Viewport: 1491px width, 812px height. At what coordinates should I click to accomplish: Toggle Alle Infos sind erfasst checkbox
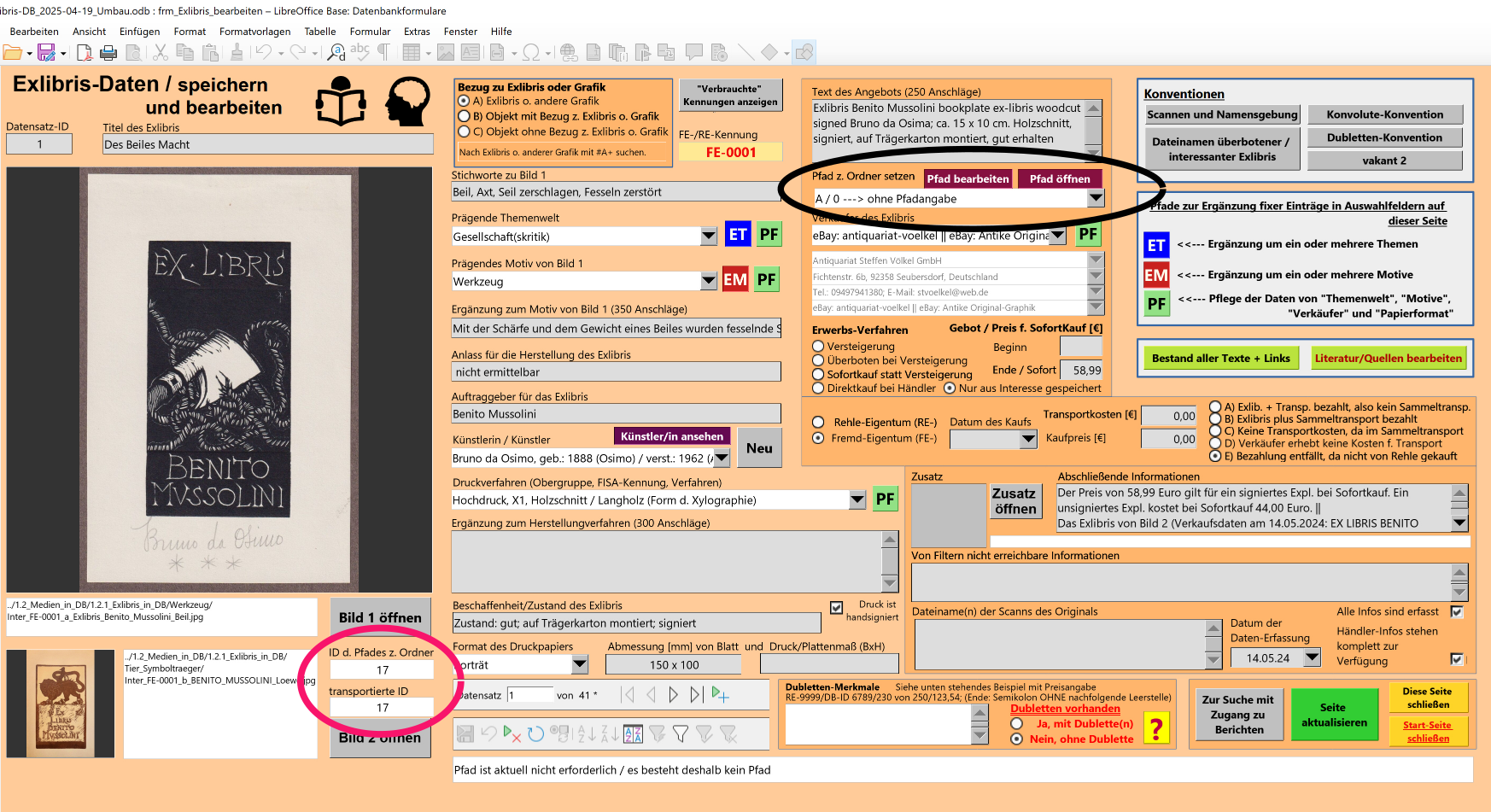(1457, 611)
